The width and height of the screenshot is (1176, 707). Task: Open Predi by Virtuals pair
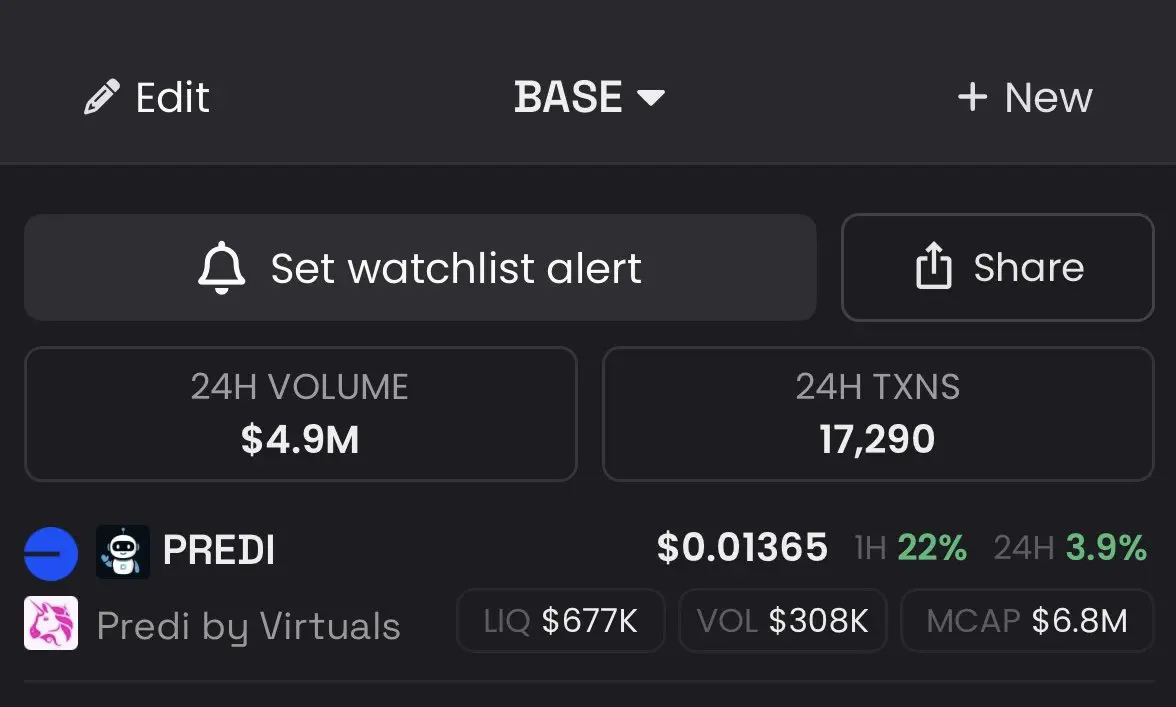[248, 626]
